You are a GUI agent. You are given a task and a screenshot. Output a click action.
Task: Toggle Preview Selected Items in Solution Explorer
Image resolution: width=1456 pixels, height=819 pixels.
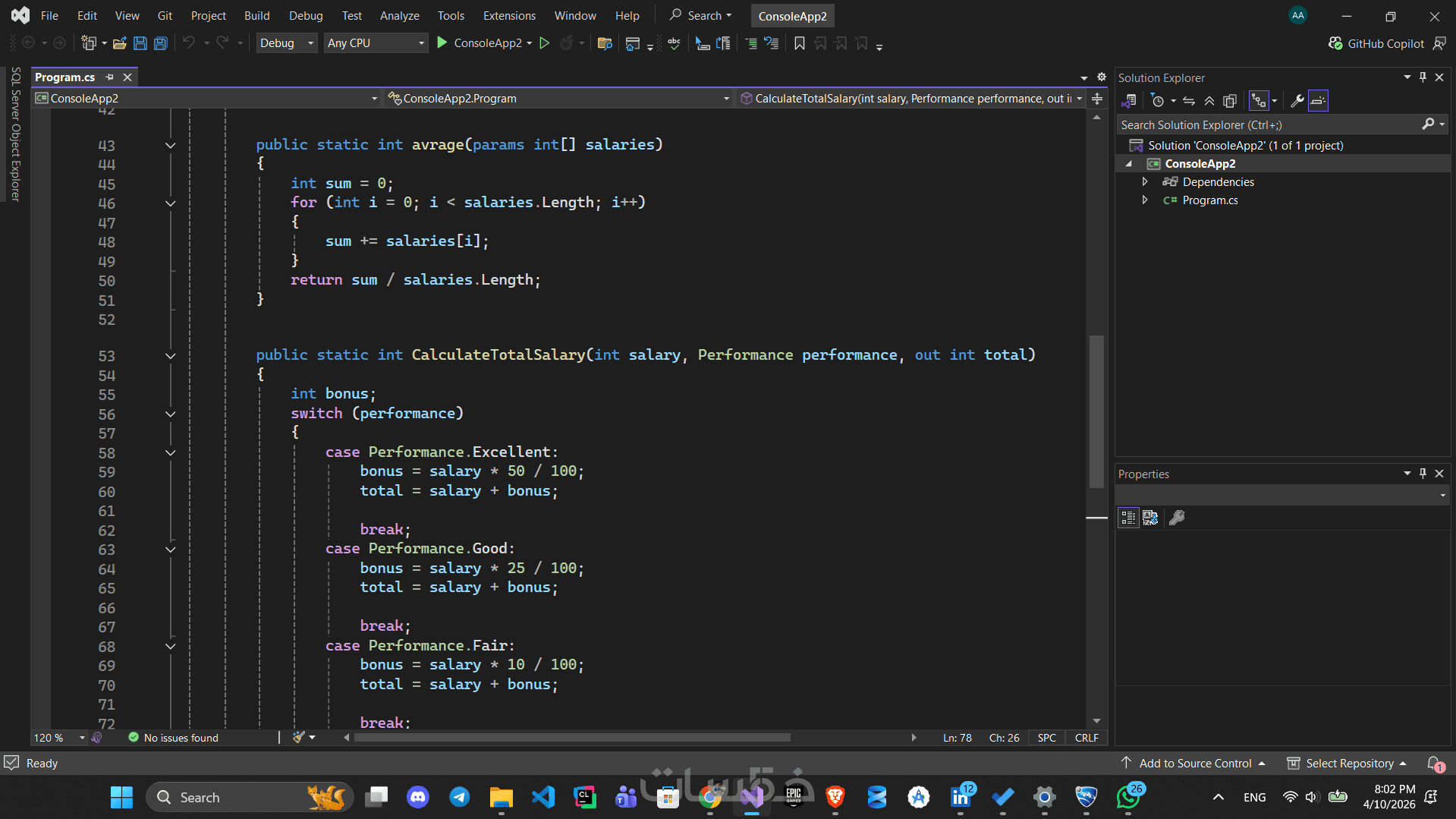click(1319, 101)
